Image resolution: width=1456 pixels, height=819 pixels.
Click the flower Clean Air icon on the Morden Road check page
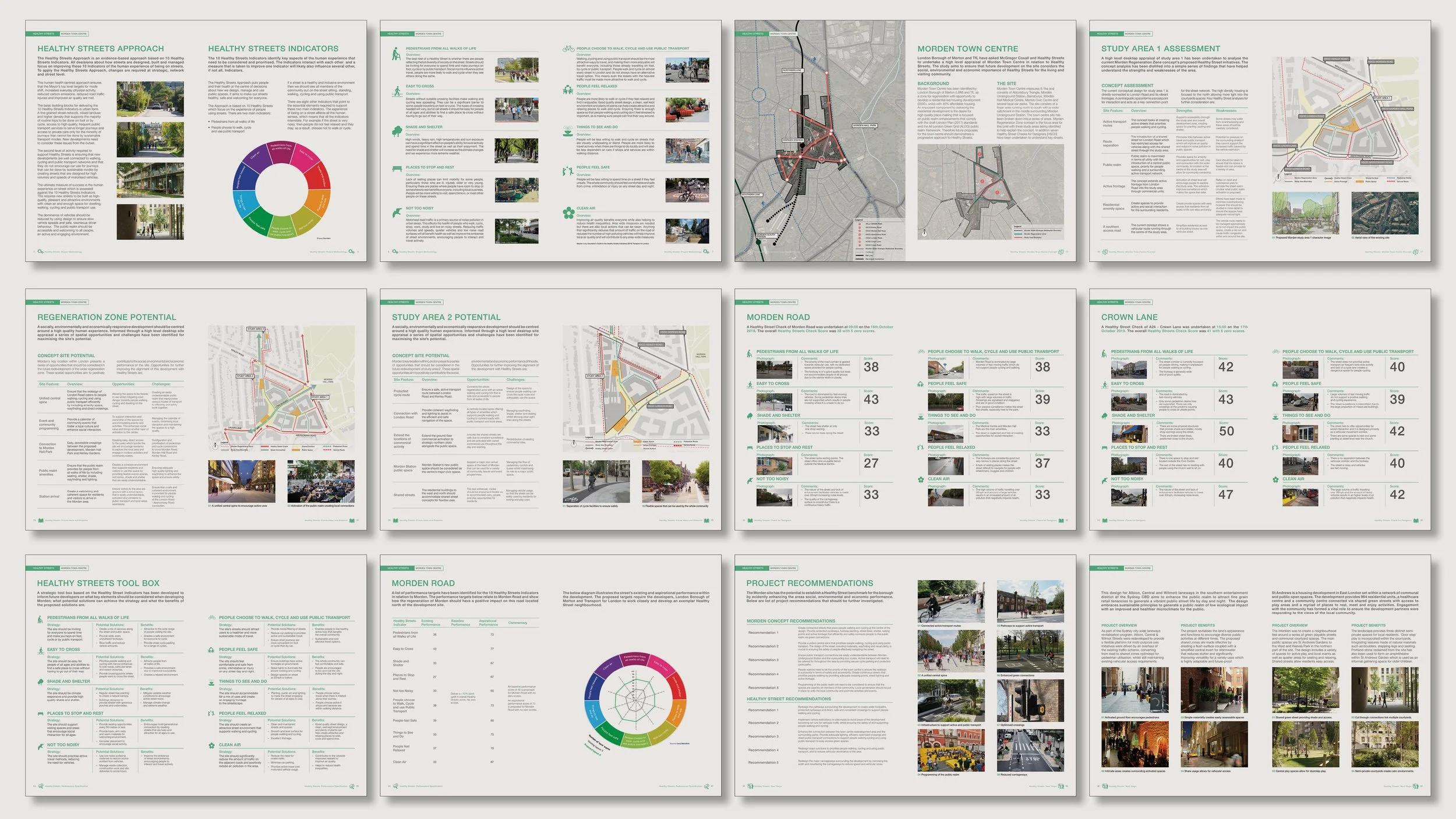click(x=920, y=479)
